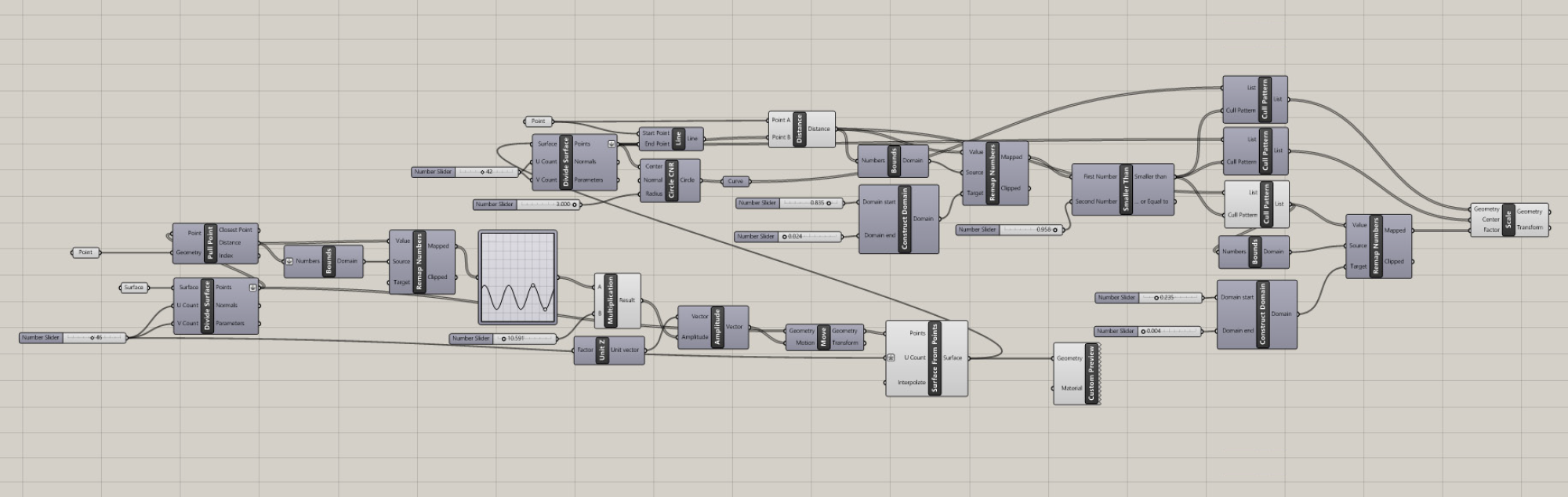Select the Curve parameter node
This screenshot has width=1568, height=497.
point(735,181)
